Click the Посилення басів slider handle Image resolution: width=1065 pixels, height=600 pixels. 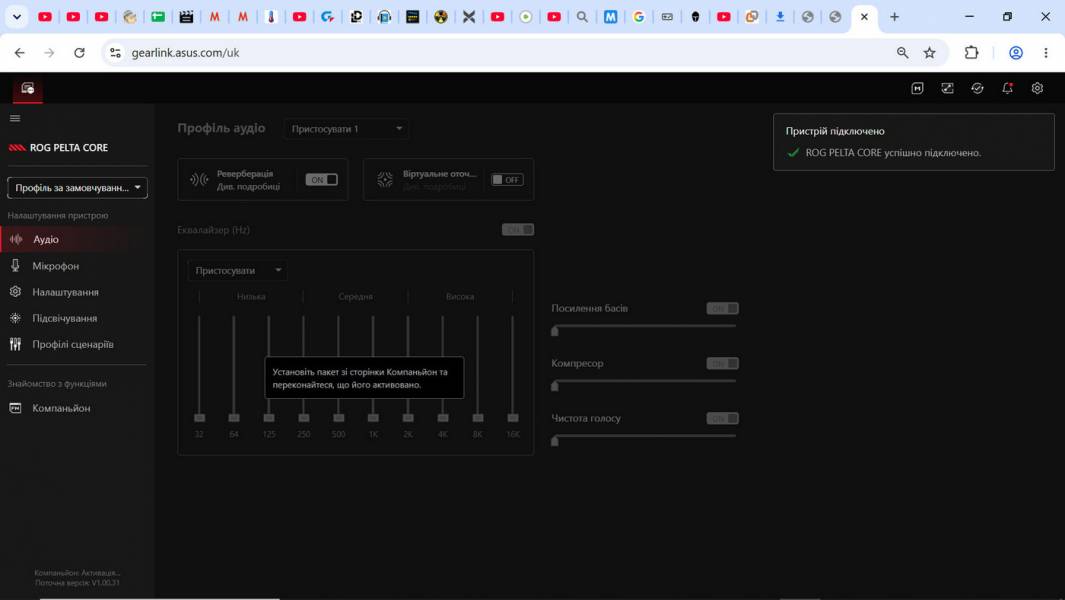pos(555,331)
